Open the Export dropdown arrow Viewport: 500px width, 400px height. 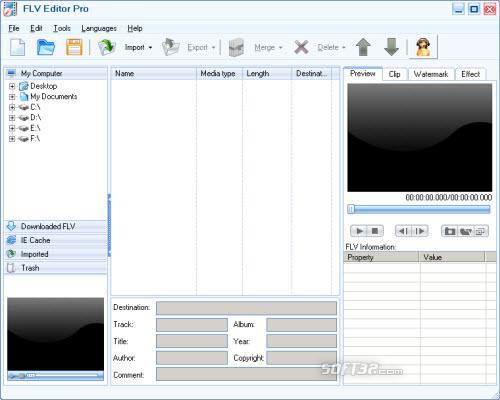tap(214, 48)
